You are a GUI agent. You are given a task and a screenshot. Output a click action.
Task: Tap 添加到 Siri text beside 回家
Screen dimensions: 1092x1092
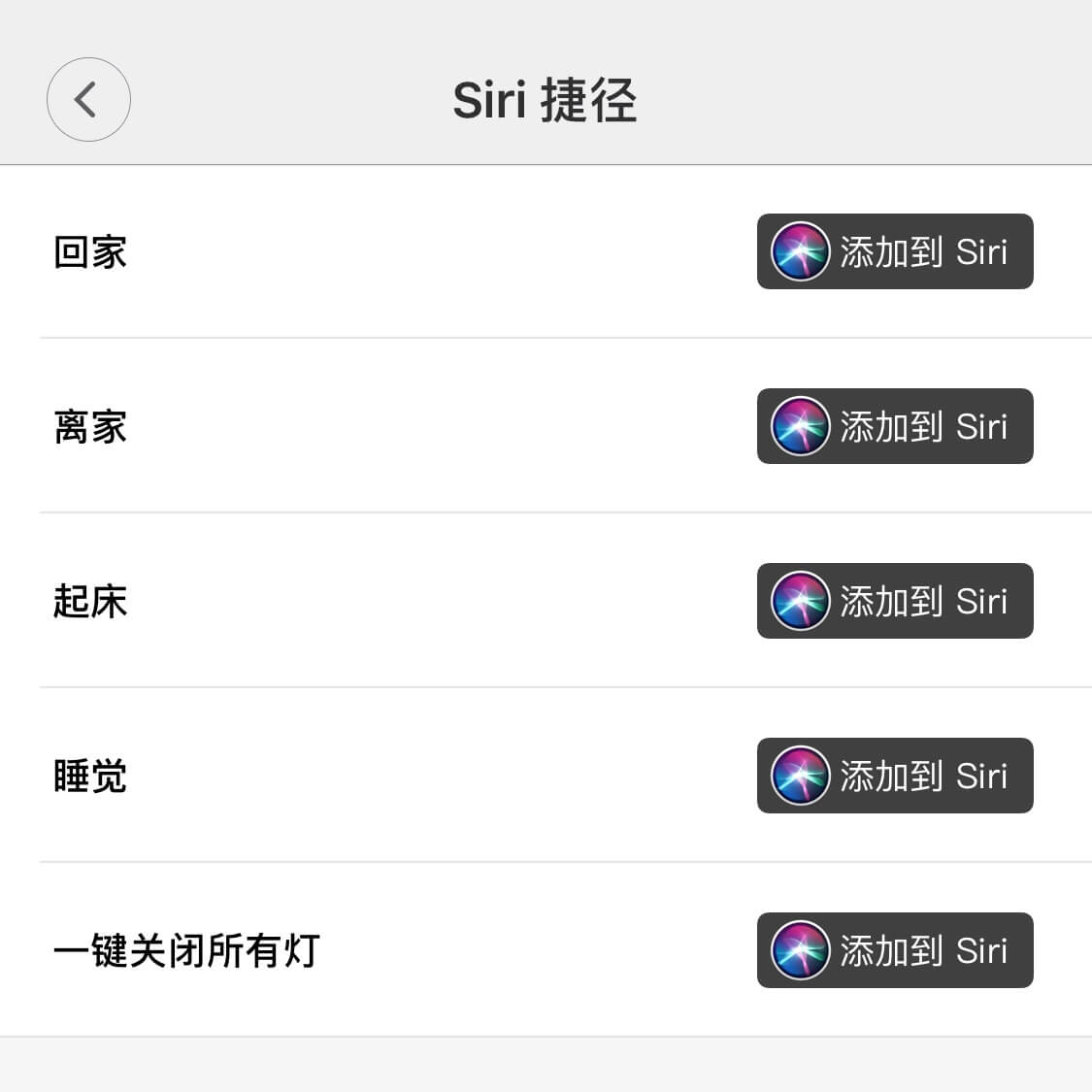(923, 252)
